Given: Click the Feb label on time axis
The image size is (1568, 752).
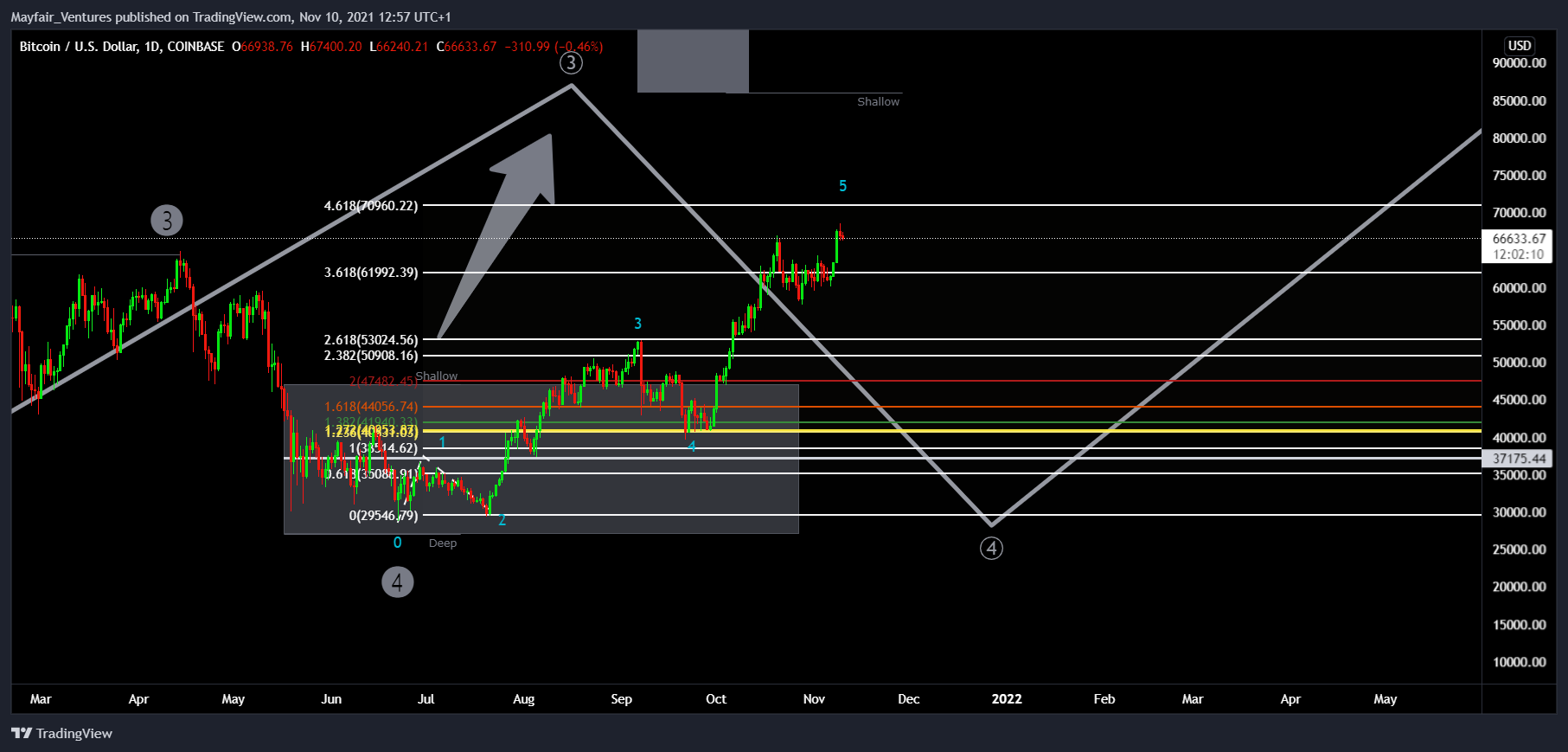Looking at the screenshot, I should pyautogui.click(x=1104, y=699).
